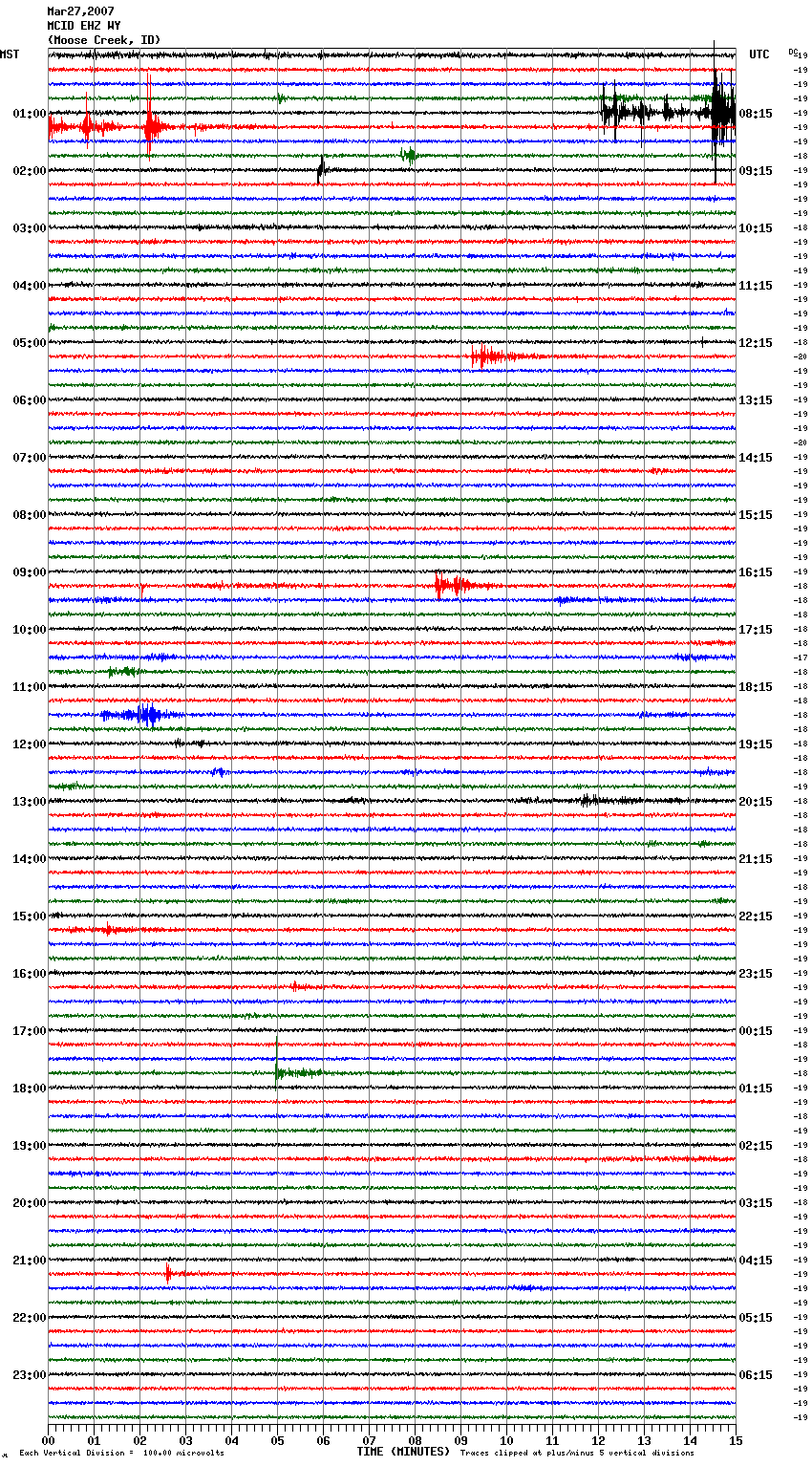Click the 00:15 UTC time label
The image size is (812, 1466).
click(x=756, y=1031)
